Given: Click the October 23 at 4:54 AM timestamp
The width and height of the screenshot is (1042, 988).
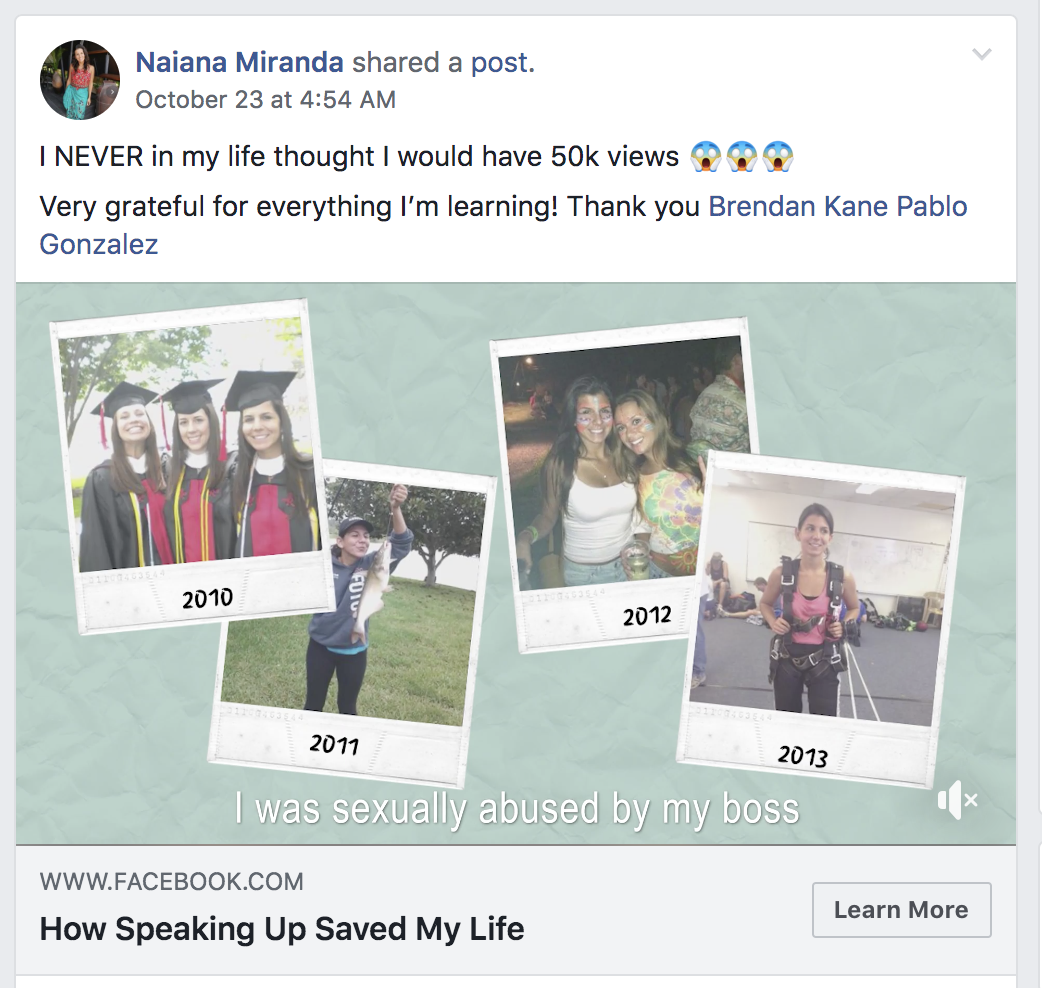Looking at the screenshot, I should click(265, 100).
